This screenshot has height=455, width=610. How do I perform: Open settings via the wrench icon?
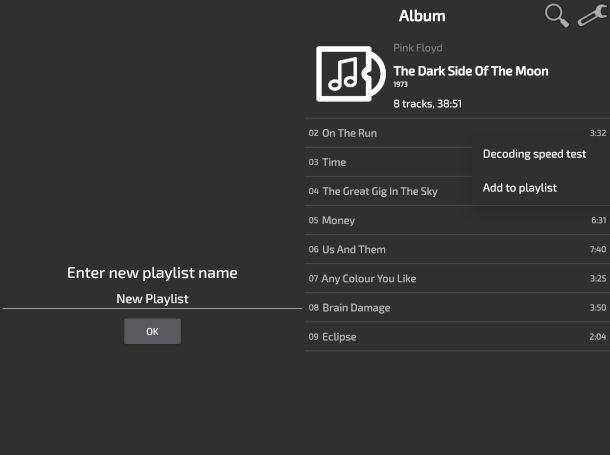tap(592, 15)
